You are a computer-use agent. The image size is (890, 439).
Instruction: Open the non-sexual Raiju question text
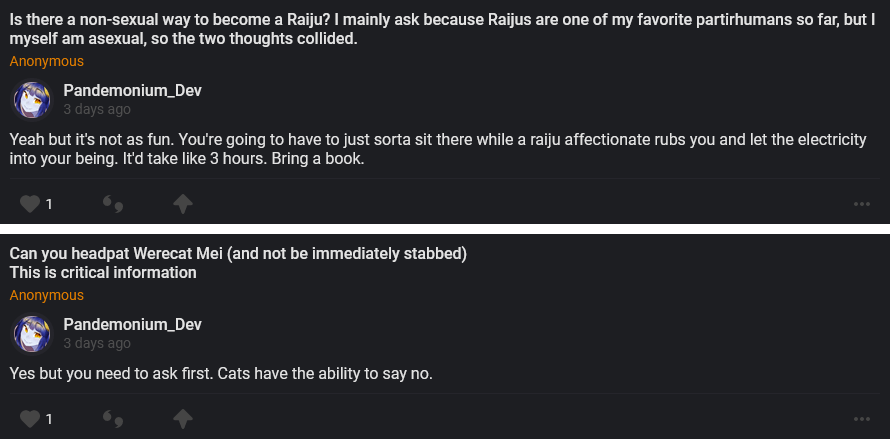pos(440,29)
